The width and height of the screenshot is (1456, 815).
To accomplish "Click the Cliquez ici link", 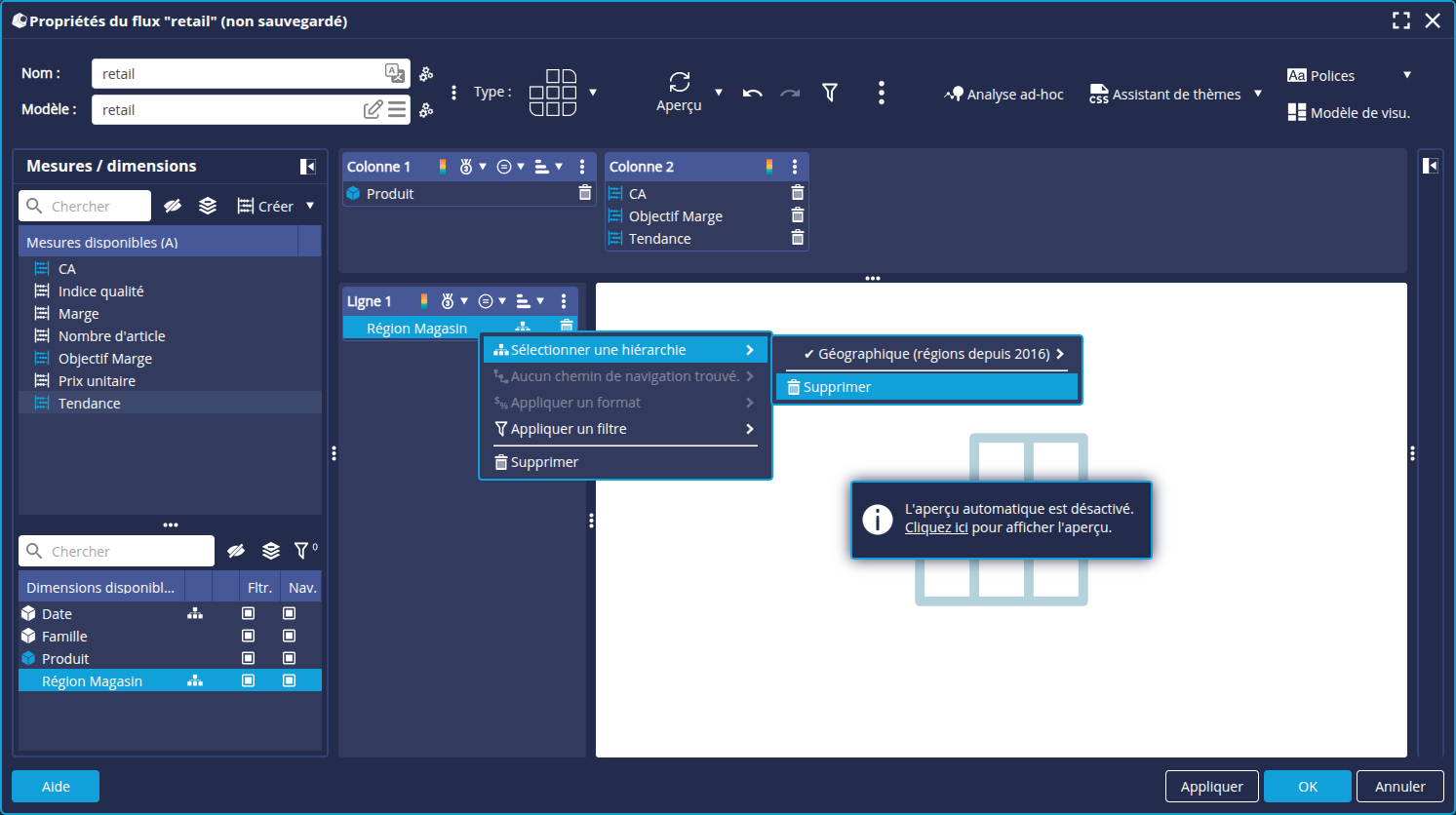I will tap(935, 527).
